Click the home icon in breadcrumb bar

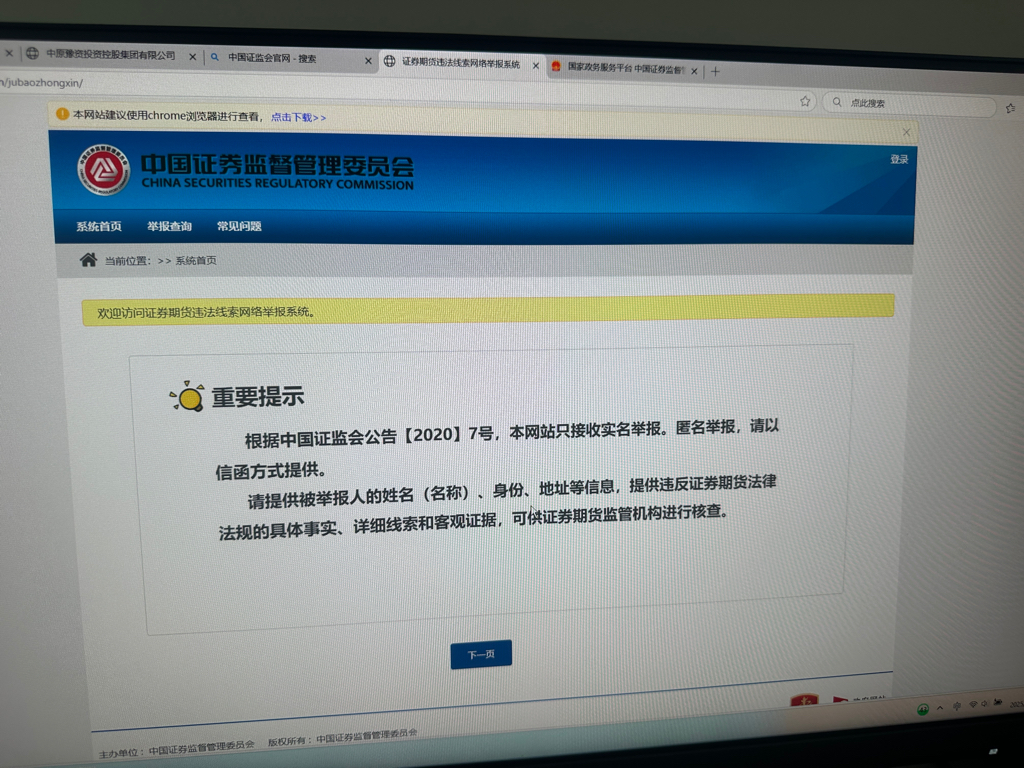point(88,260)
